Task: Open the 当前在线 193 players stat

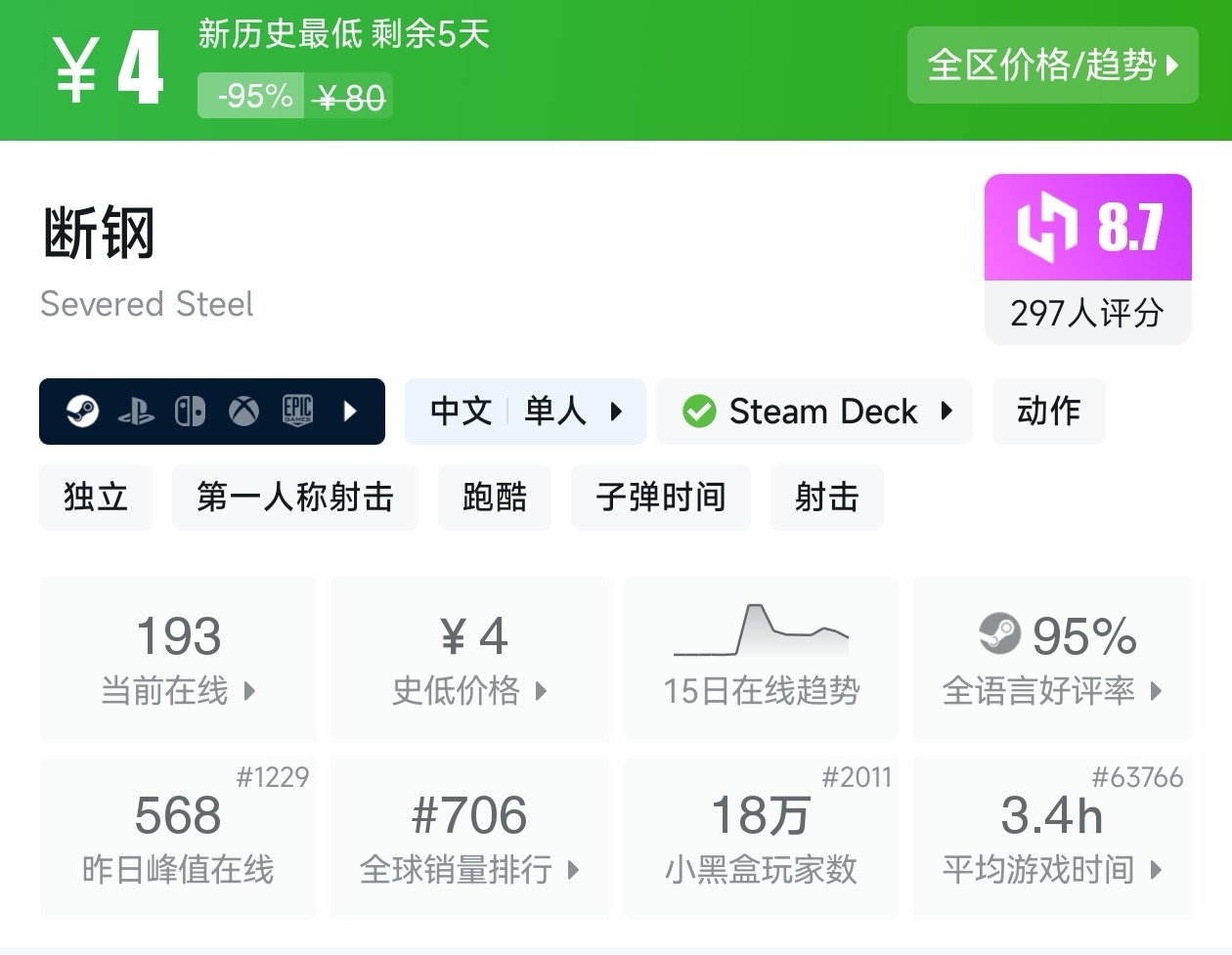Action: click(x=178, y=658)
